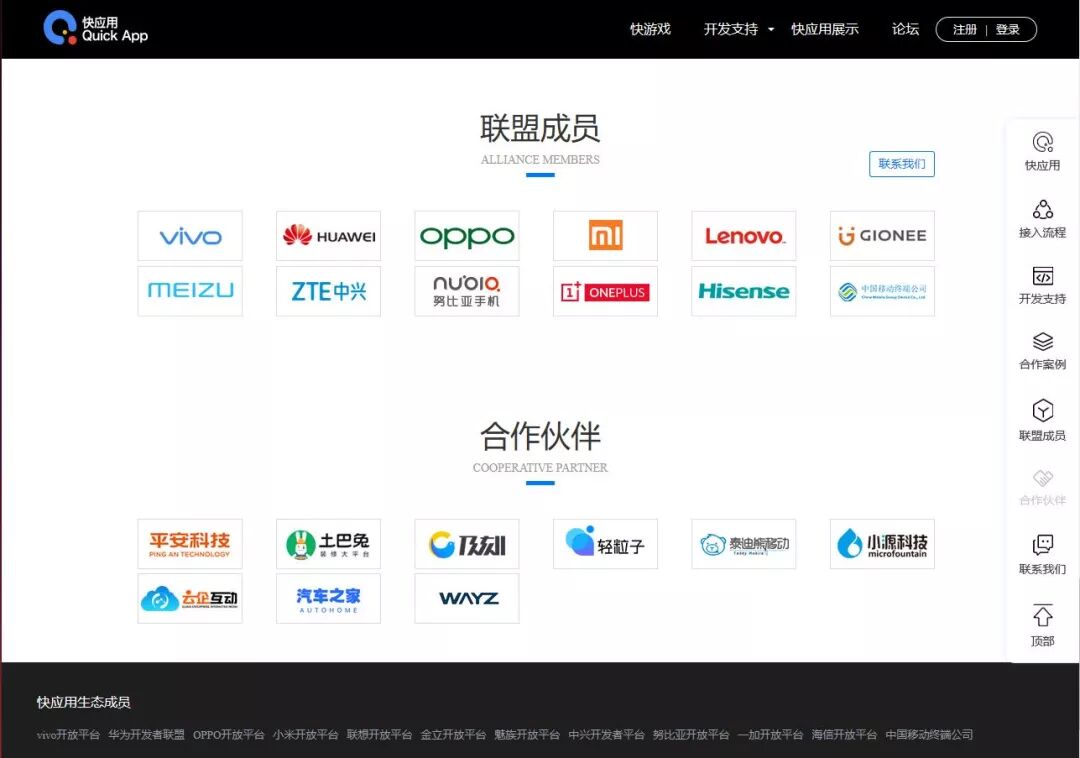1080x758 pixels.
Task: Click the Quick App logo in the header
Action: click(x=96, y=28)
